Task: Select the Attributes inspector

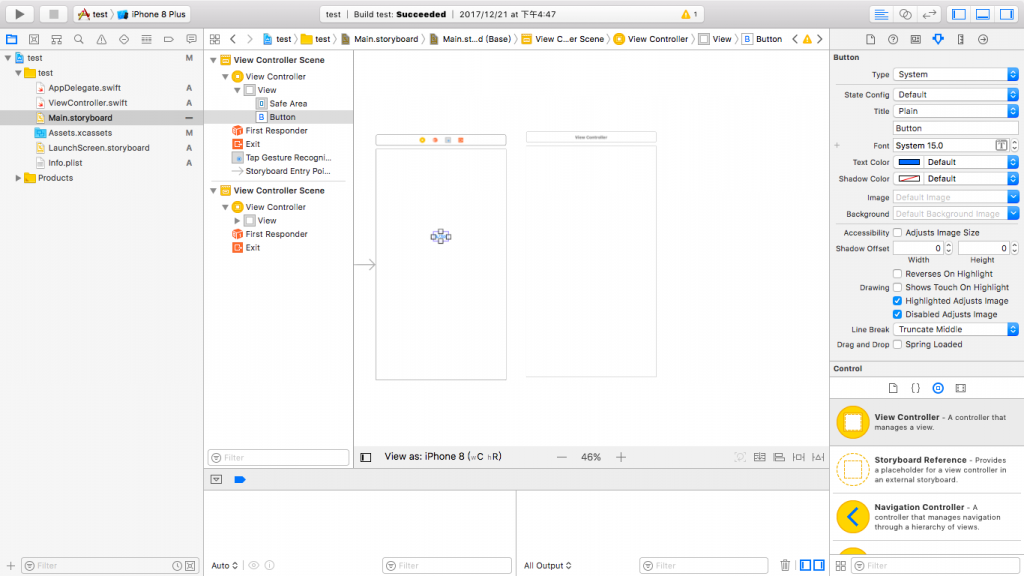Action: tap(938, 39)
